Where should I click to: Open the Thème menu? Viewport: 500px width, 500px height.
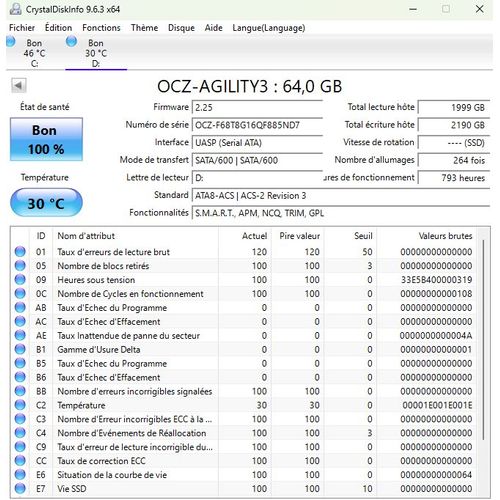coord(144,28)
